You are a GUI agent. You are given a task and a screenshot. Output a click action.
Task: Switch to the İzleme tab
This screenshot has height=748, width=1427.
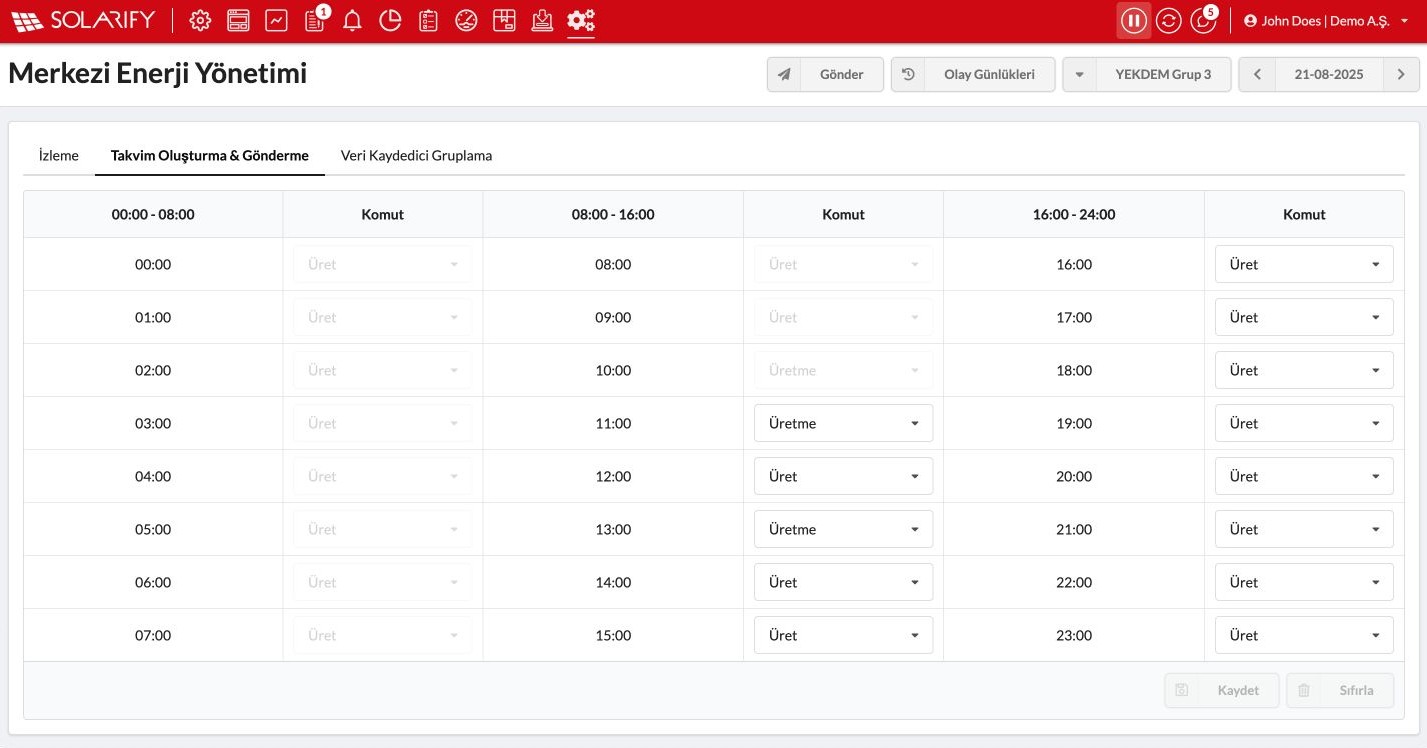click(58, 156)
